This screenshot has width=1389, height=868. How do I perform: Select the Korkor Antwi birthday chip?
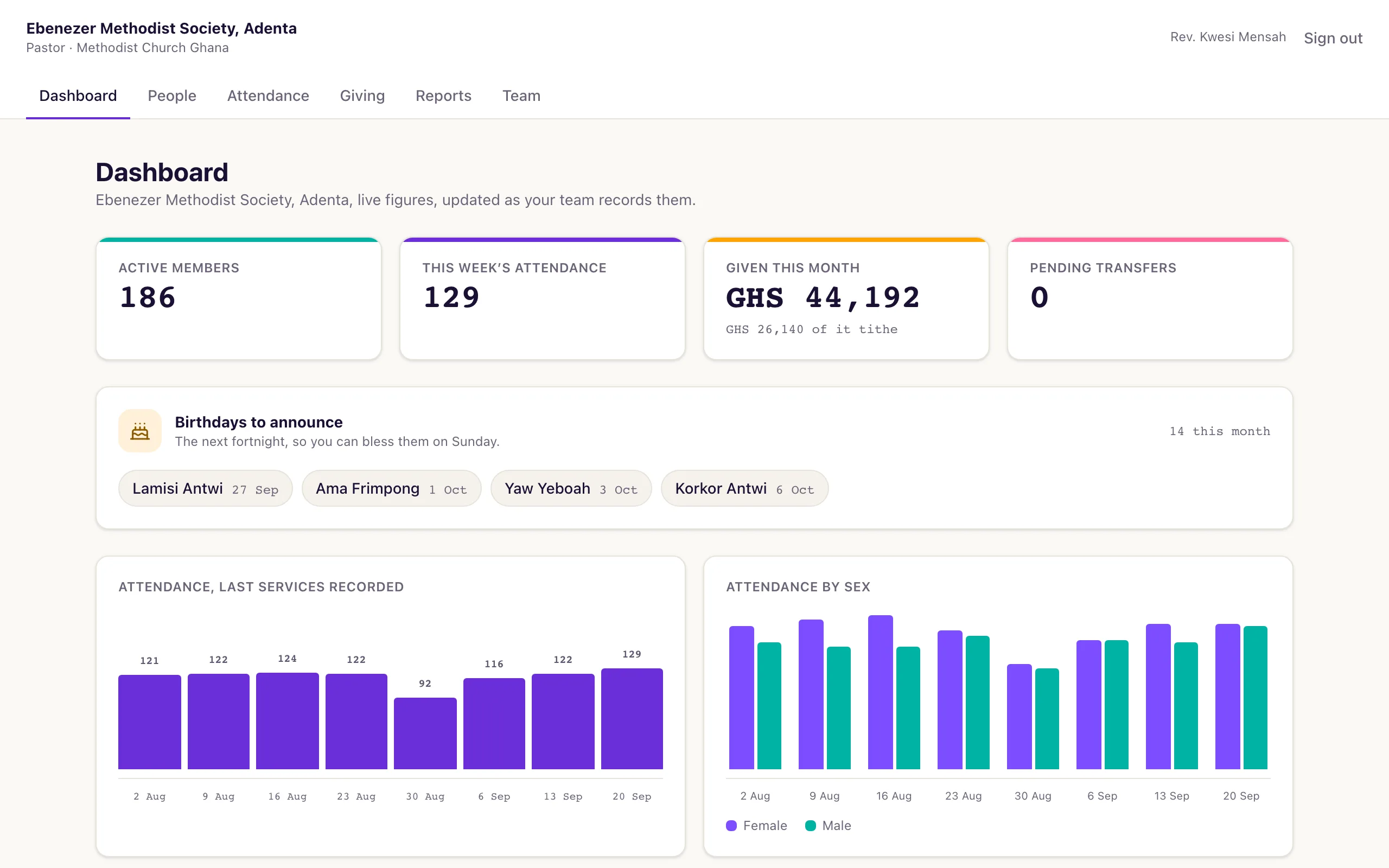(744, 489)
